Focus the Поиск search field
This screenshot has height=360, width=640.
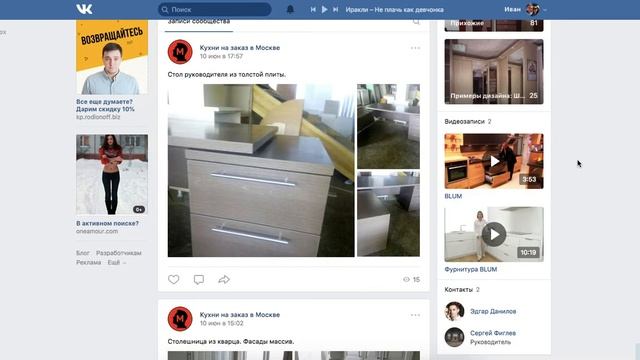click(215, 9)
